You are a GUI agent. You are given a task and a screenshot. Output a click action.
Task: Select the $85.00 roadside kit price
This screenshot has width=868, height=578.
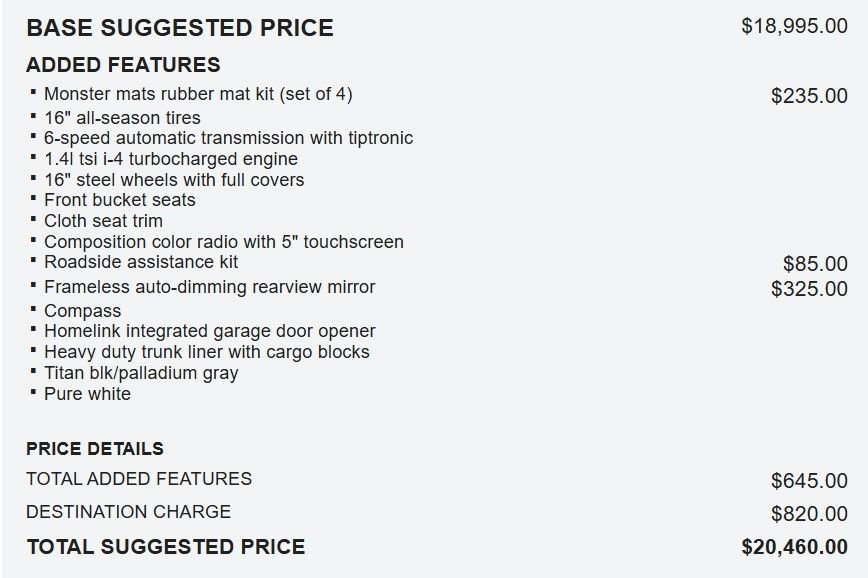815,264
